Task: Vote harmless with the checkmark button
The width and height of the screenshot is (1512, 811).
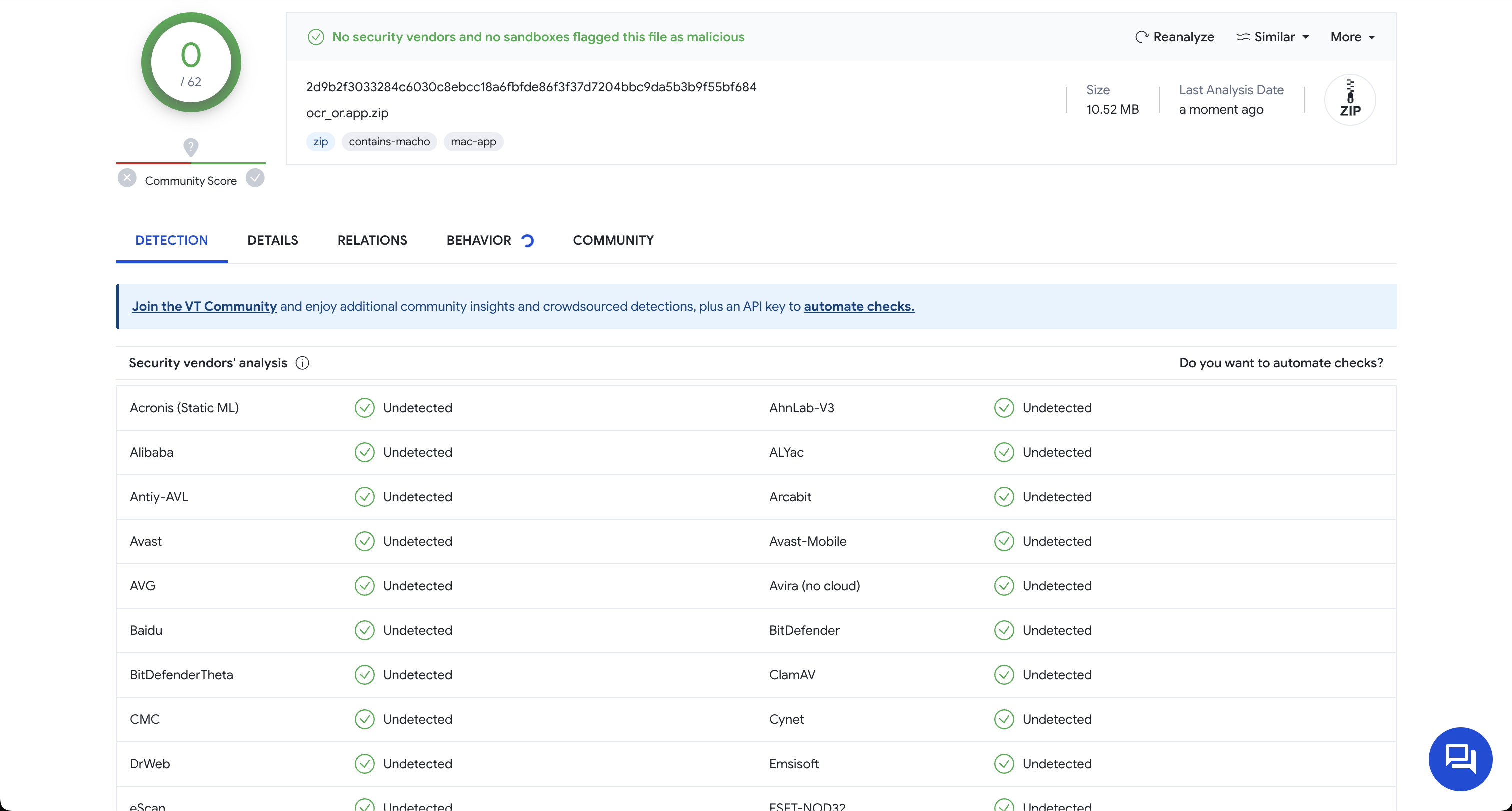Action: (255, 178)
